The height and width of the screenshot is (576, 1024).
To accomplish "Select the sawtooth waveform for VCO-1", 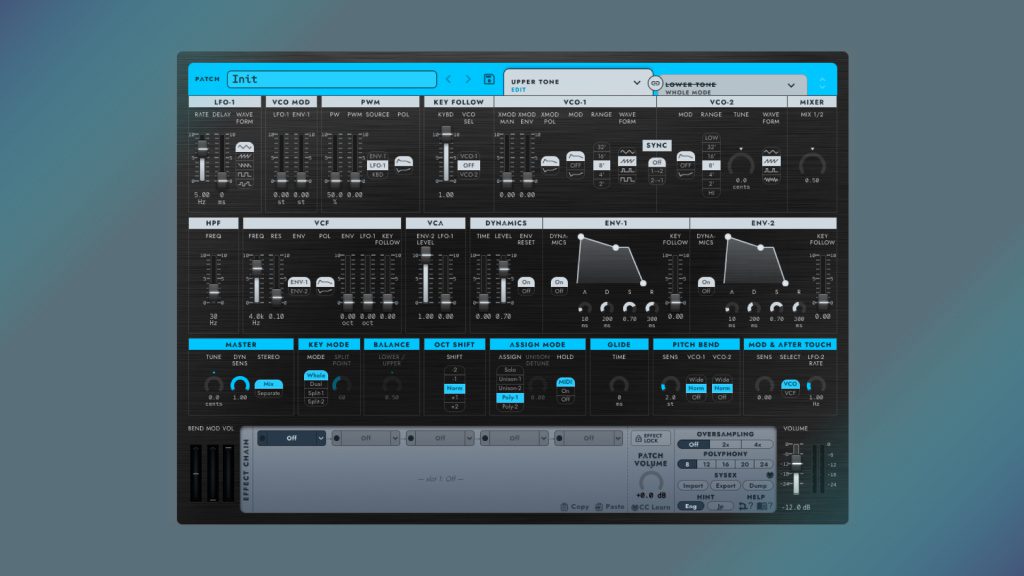I will point(627,161).
